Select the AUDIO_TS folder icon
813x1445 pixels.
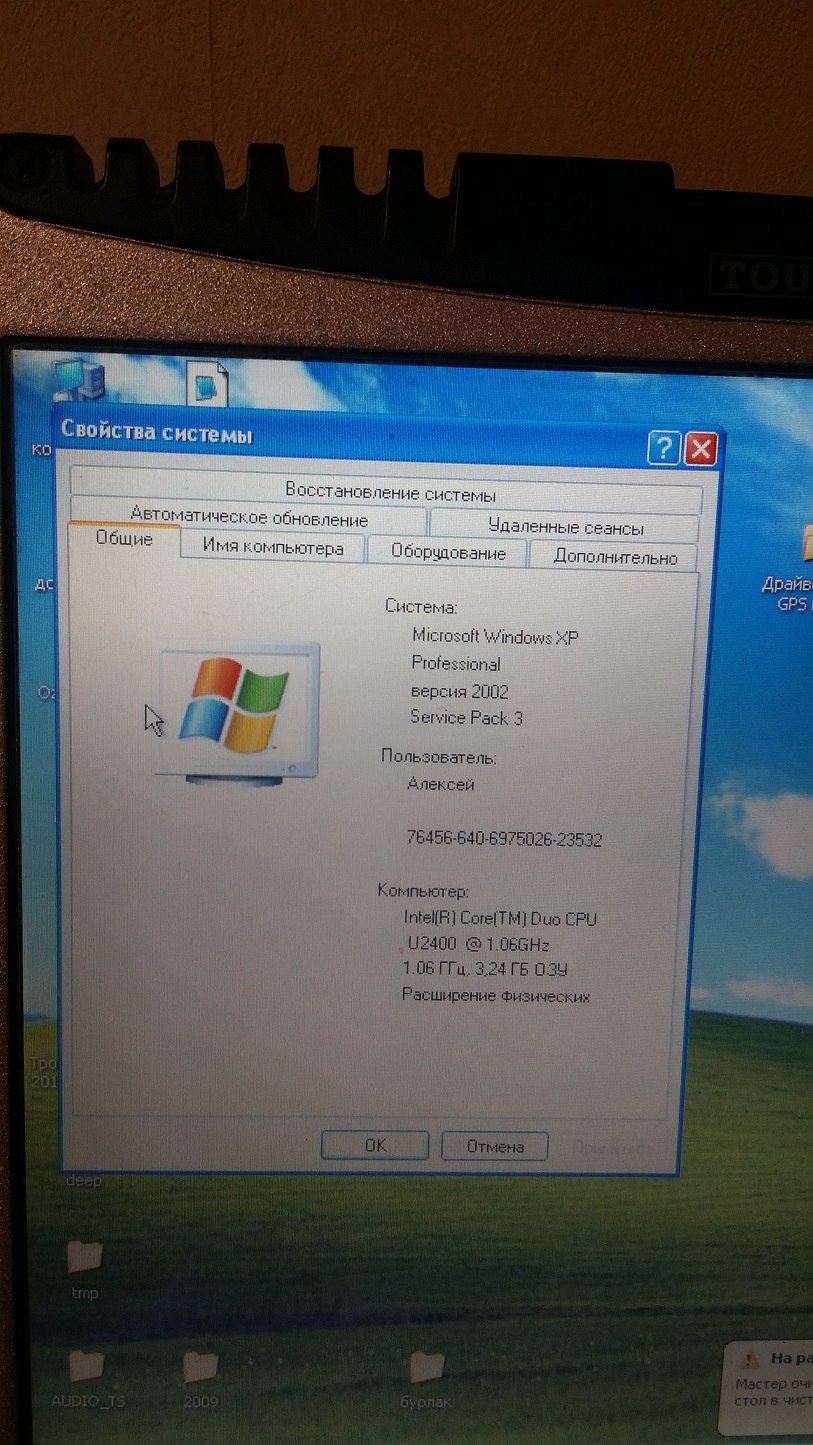coord(87,1364)
